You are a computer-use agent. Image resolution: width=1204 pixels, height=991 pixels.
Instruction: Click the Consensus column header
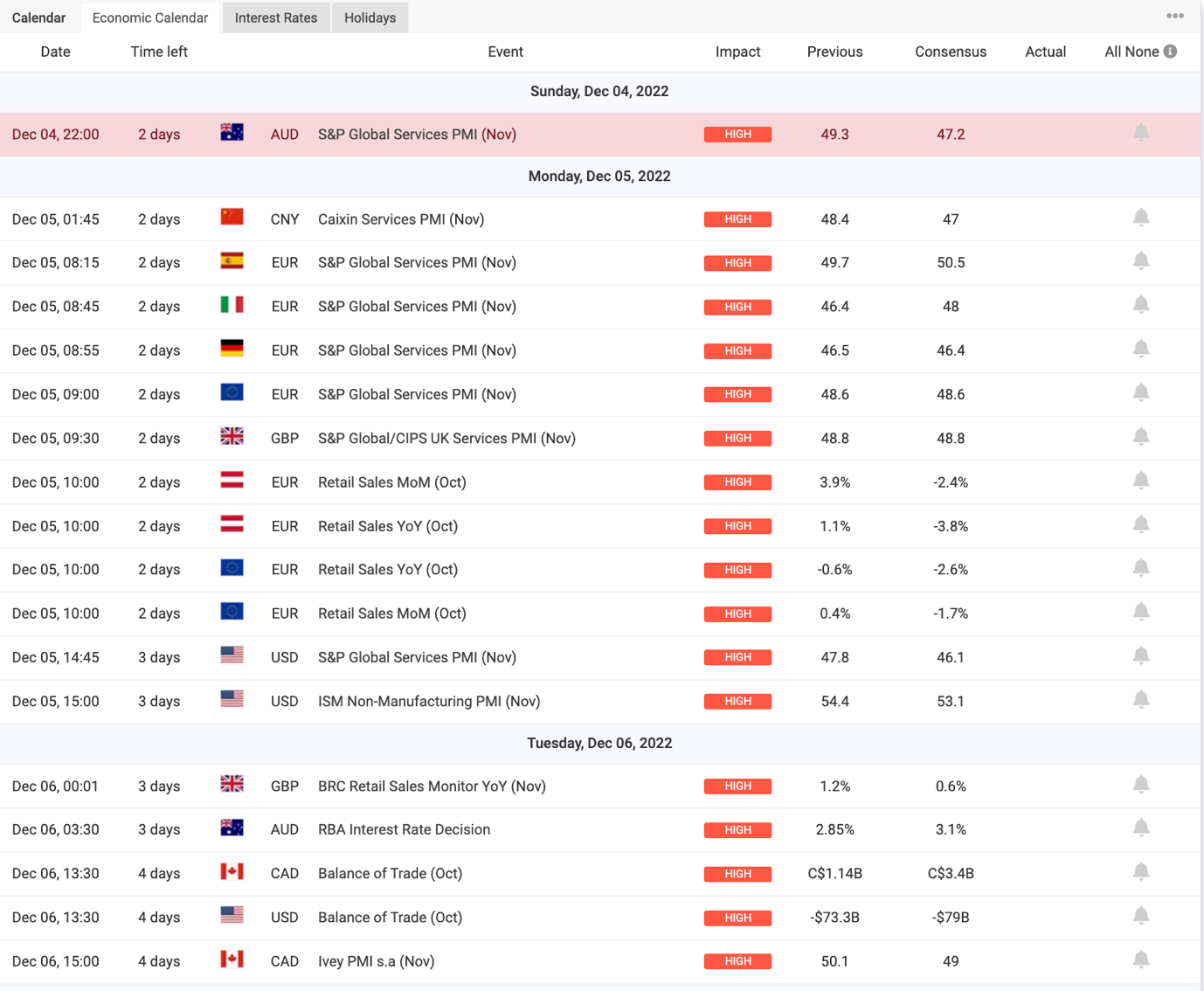click(951, 52)
